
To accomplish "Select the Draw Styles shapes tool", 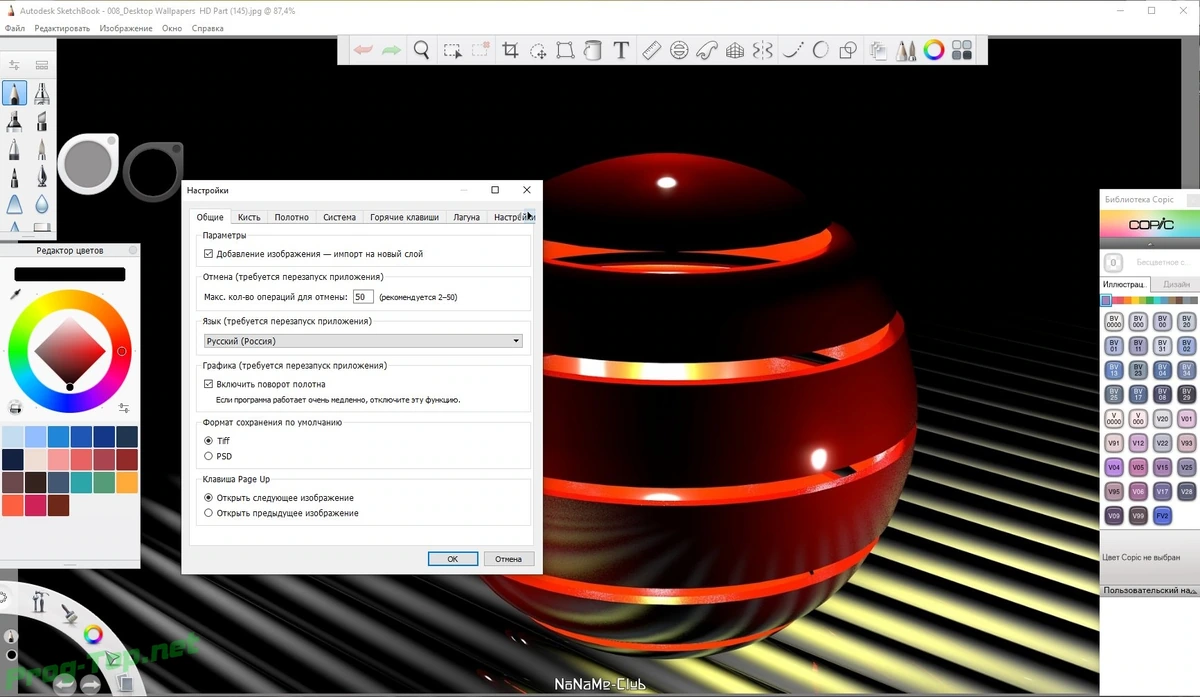I will pos(849,50).
